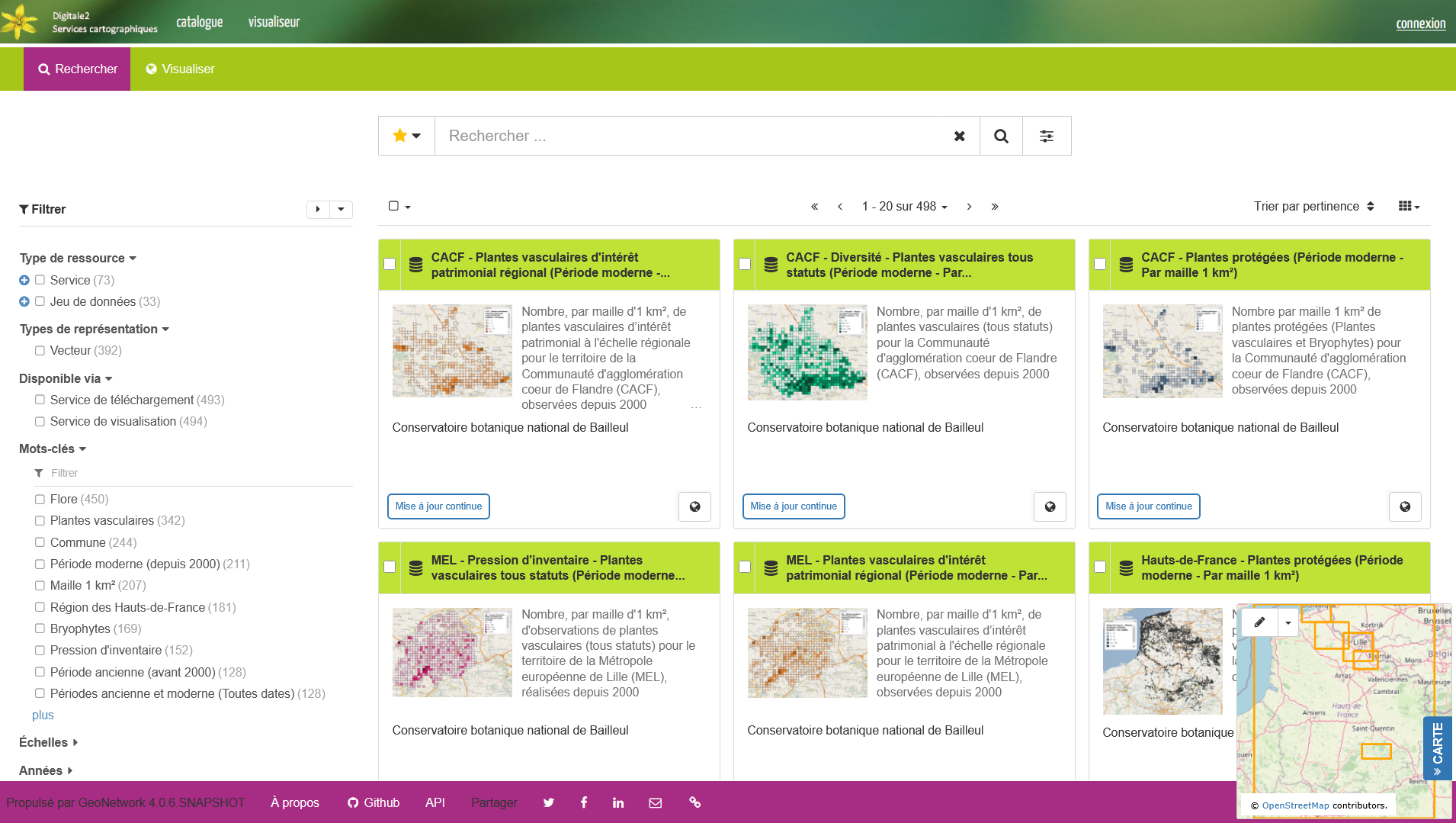Image resolution: width=1456 pixels, height=823 pixels.
Task: Click globe icon on first CACF card
Action: pyautogui.click(x=694, y=506)
